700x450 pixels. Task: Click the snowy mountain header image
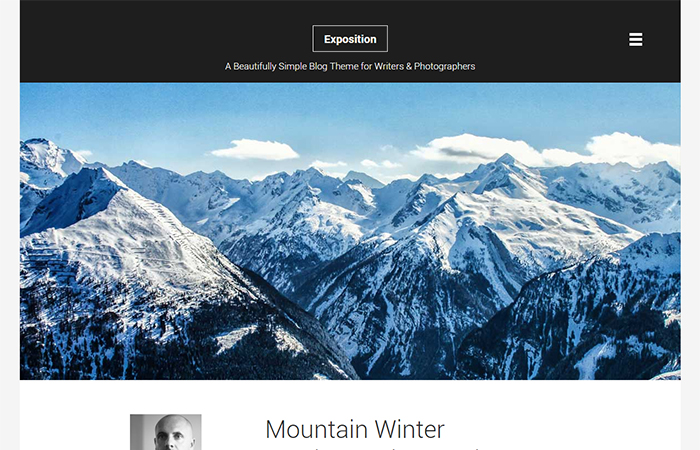(x=350, y=231)
